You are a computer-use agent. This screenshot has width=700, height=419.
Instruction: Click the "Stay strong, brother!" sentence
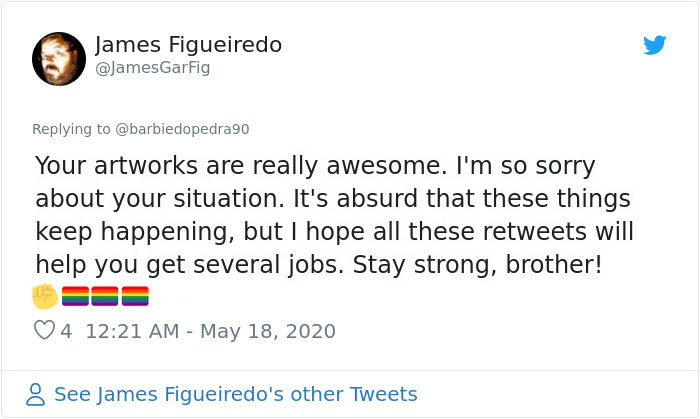point(477,265)
